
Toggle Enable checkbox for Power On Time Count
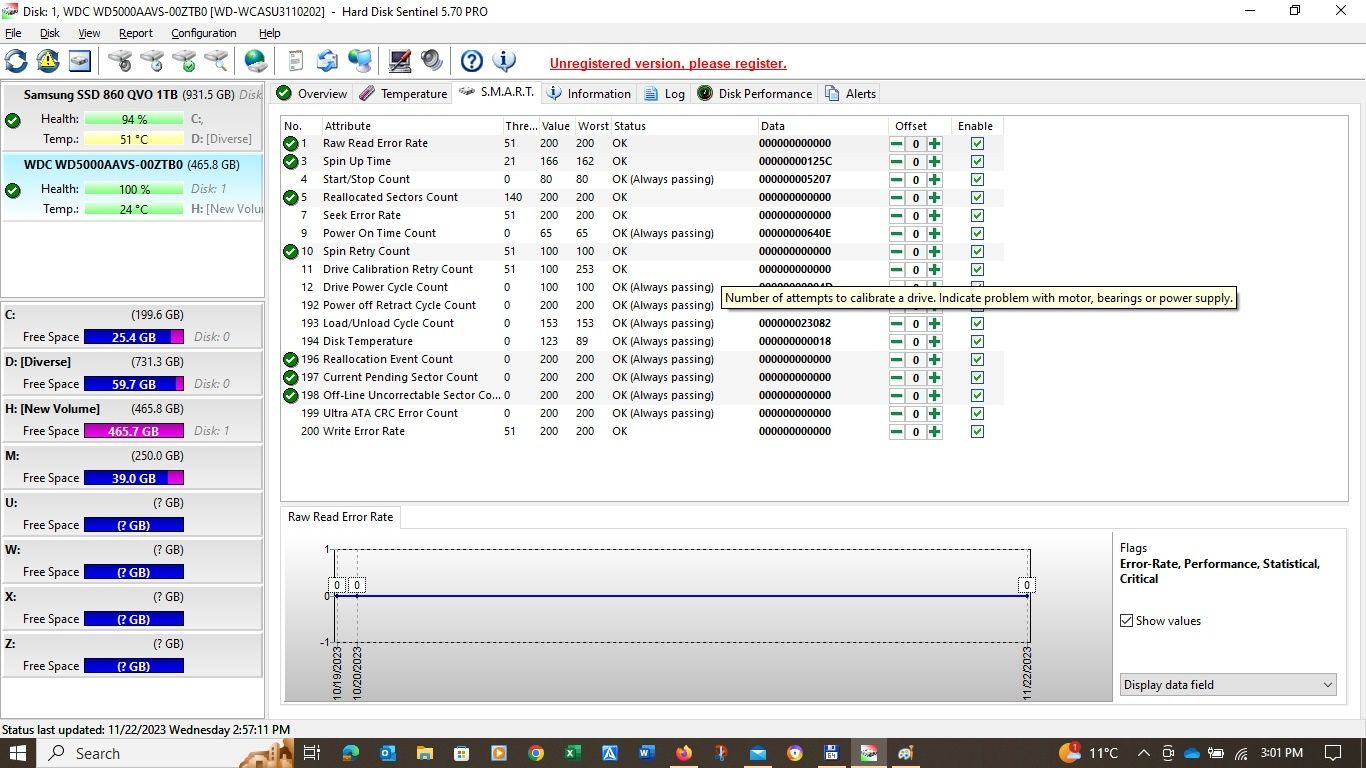[x=977, y=234]
